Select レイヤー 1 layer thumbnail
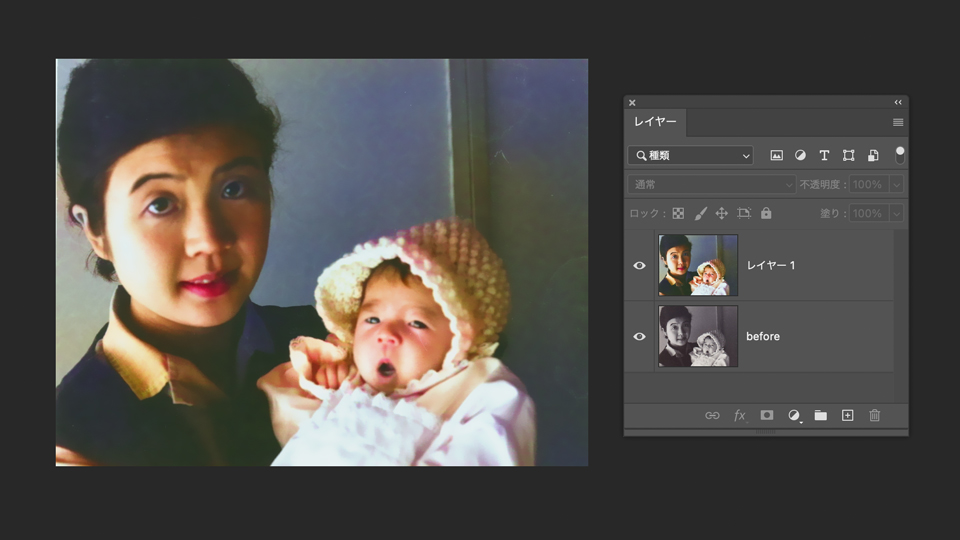The image size is (960, 540). point(698,265)
